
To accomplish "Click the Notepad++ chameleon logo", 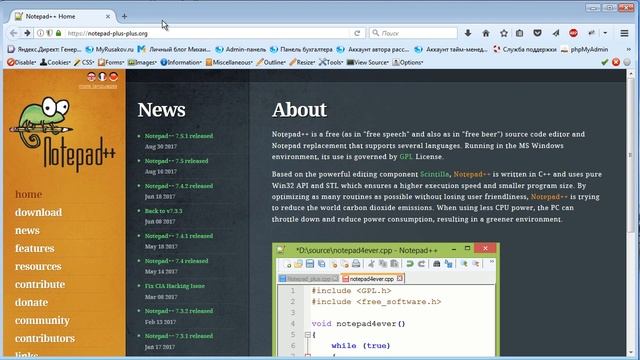I will coord(63,134).
